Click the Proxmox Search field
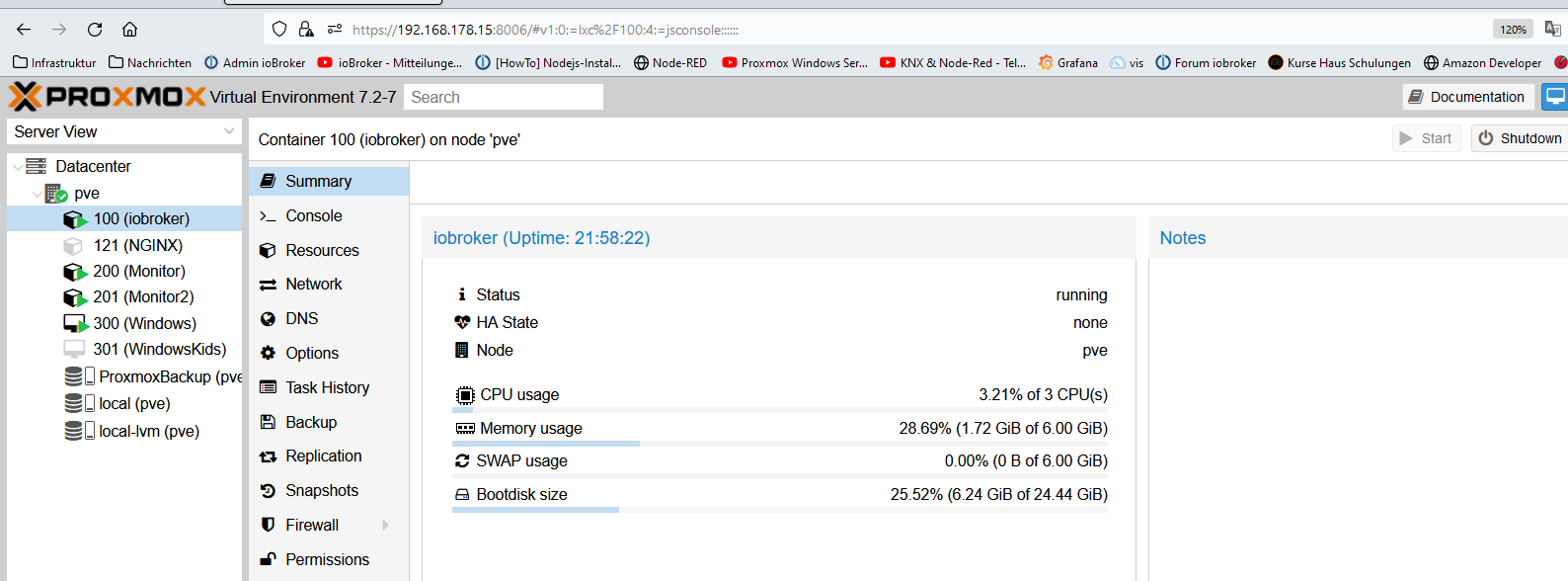Screen dimensions: 1568x581 pyautogui.click(x=504, y=97)
